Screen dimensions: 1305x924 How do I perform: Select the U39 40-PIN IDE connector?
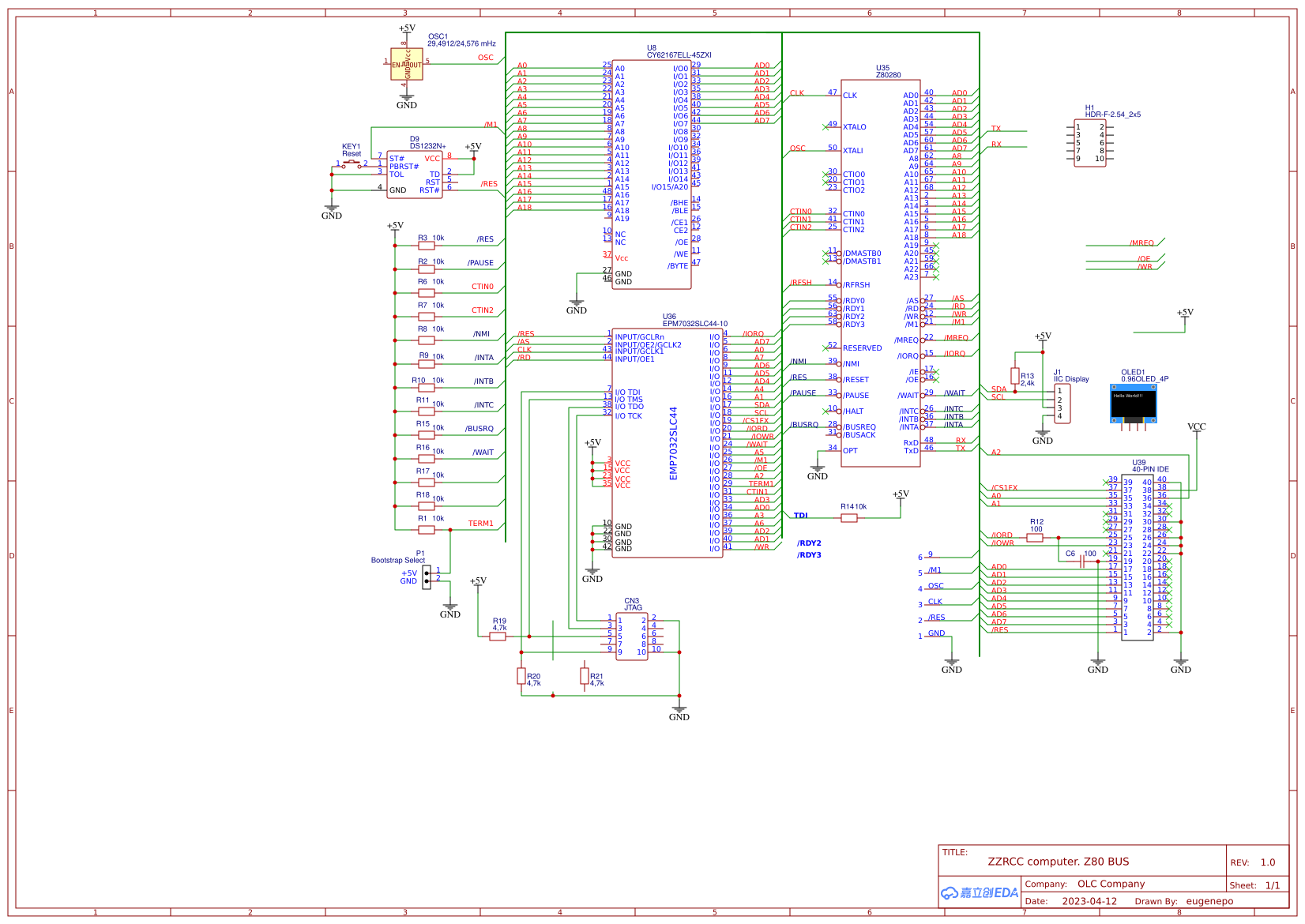click(x=1138, y=557)
